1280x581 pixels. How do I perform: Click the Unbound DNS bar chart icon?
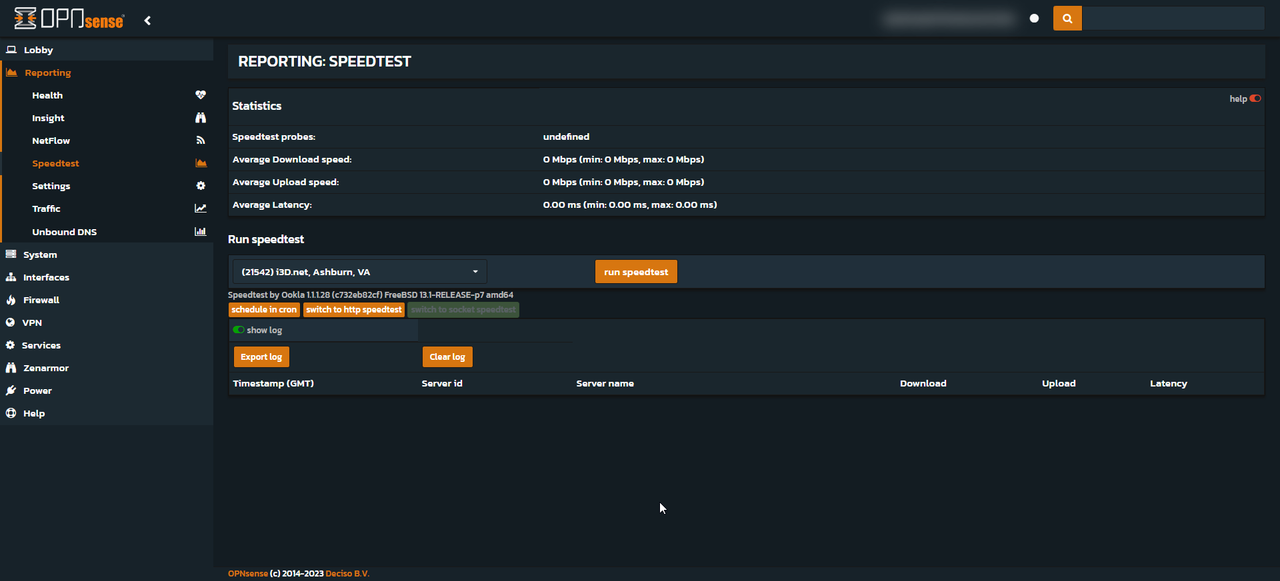(x=200, y=232)
